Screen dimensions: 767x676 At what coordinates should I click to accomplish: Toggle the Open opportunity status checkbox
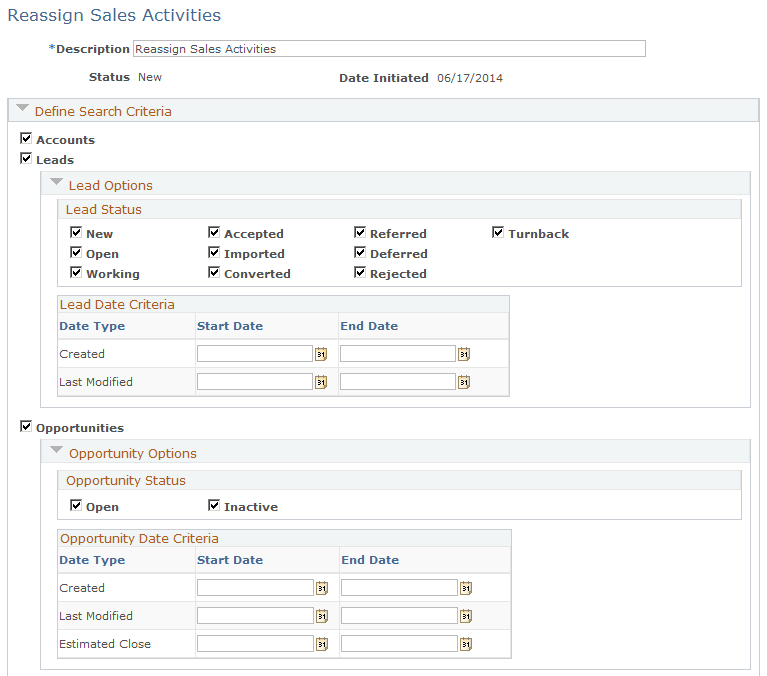(76, 505)
